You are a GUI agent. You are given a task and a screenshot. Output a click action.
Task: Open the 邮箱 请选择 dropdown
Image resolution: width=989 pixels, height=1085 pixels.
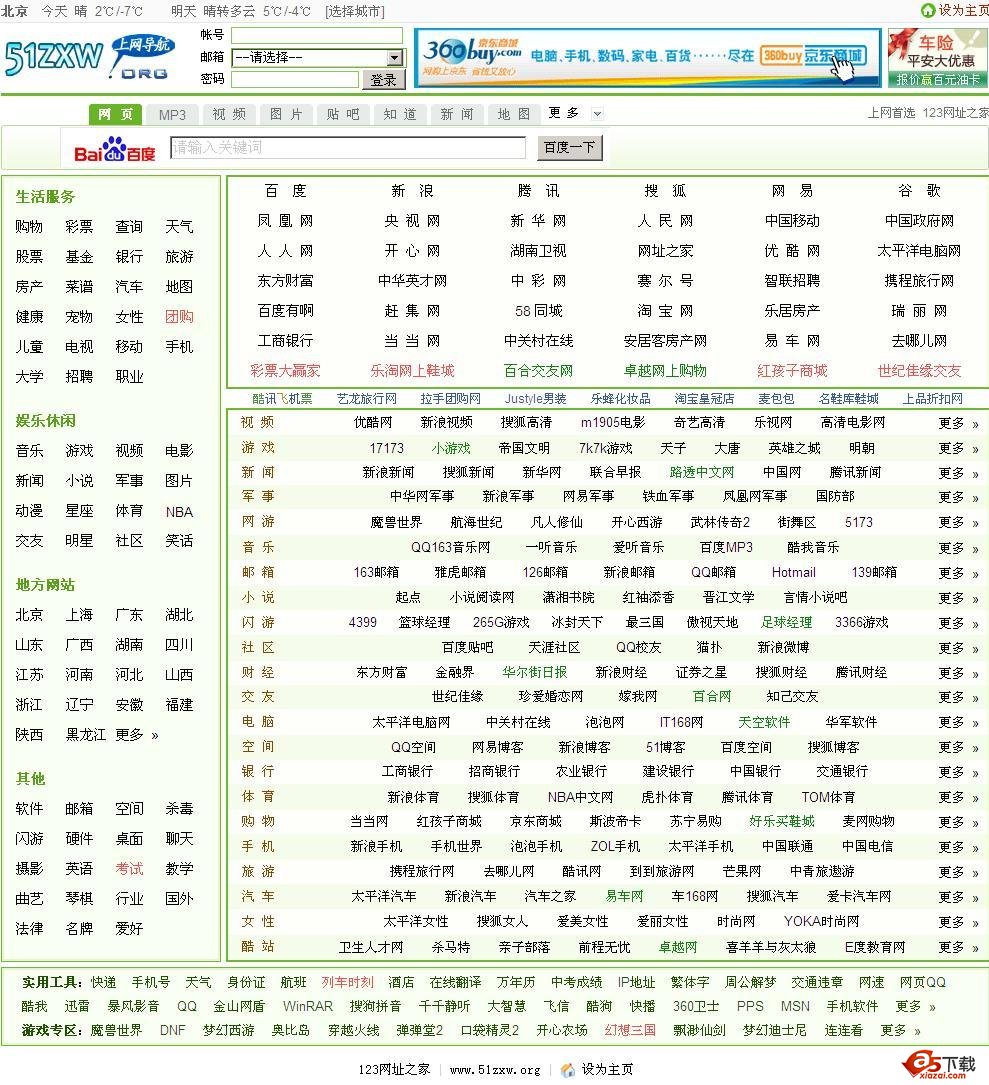318,57
